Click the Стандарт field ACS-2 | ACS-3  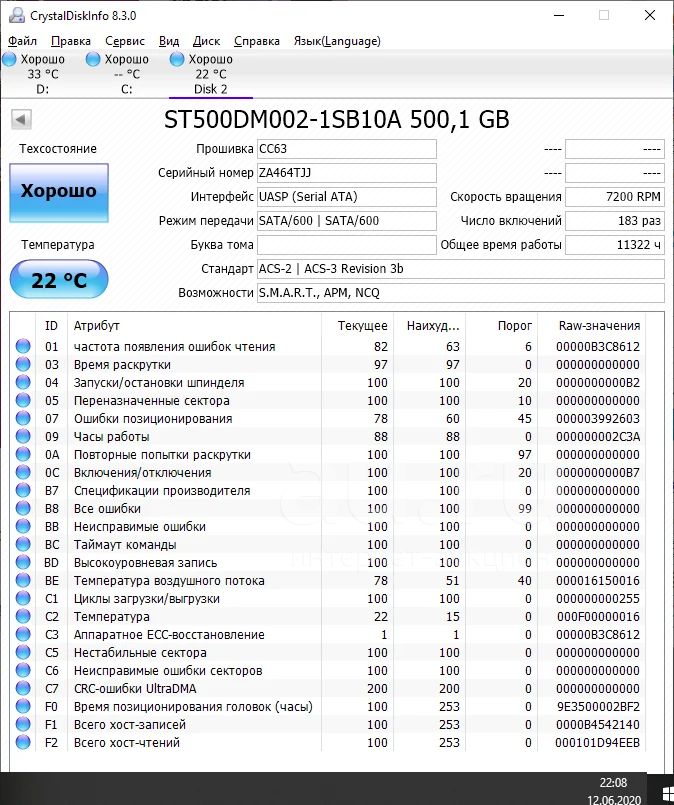click(x=460, y=269)
